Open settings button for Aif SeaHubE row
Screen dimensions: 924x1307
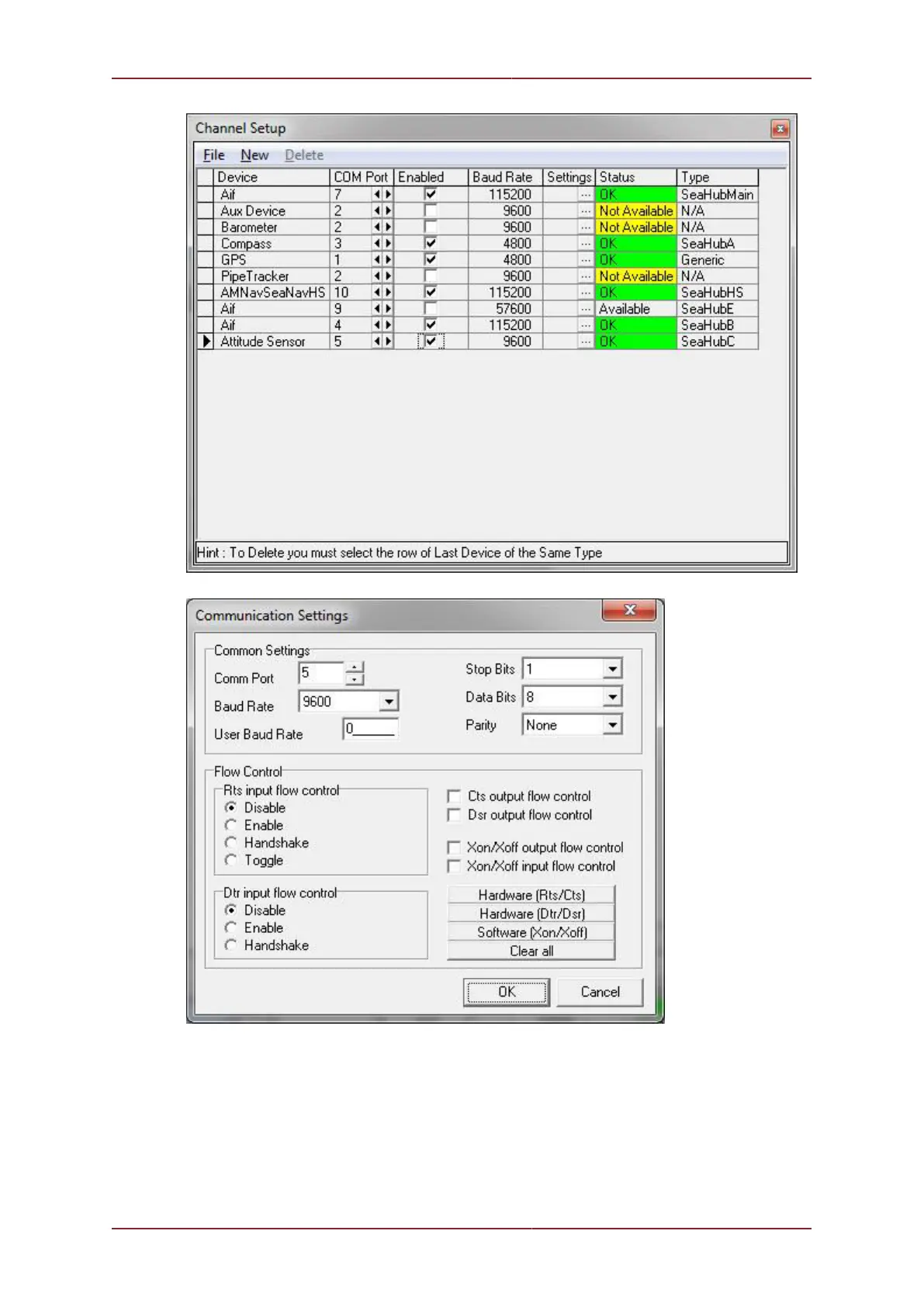point(586,309)
